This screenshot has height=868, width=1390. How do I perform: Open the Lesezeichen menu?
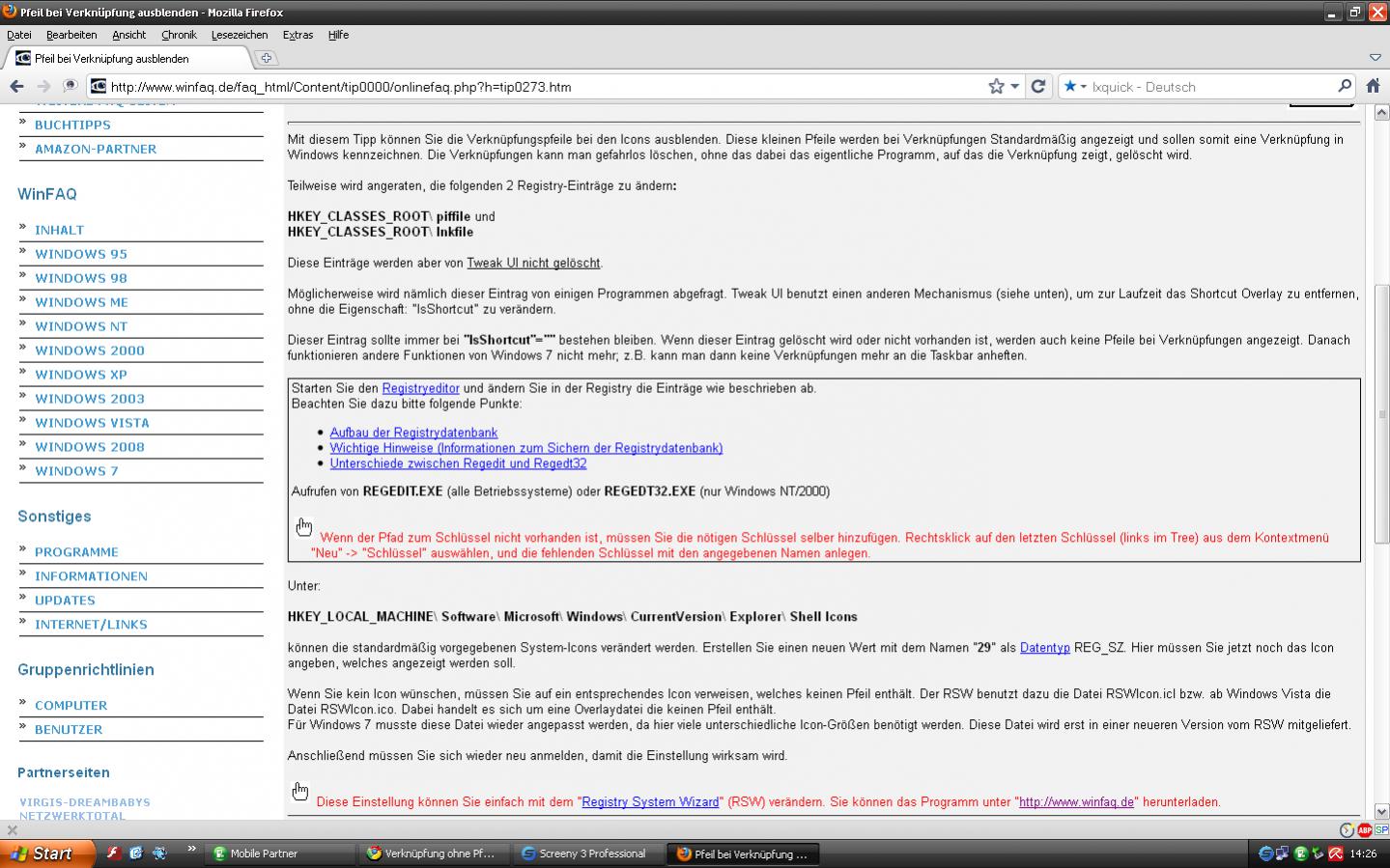[240, 35]
